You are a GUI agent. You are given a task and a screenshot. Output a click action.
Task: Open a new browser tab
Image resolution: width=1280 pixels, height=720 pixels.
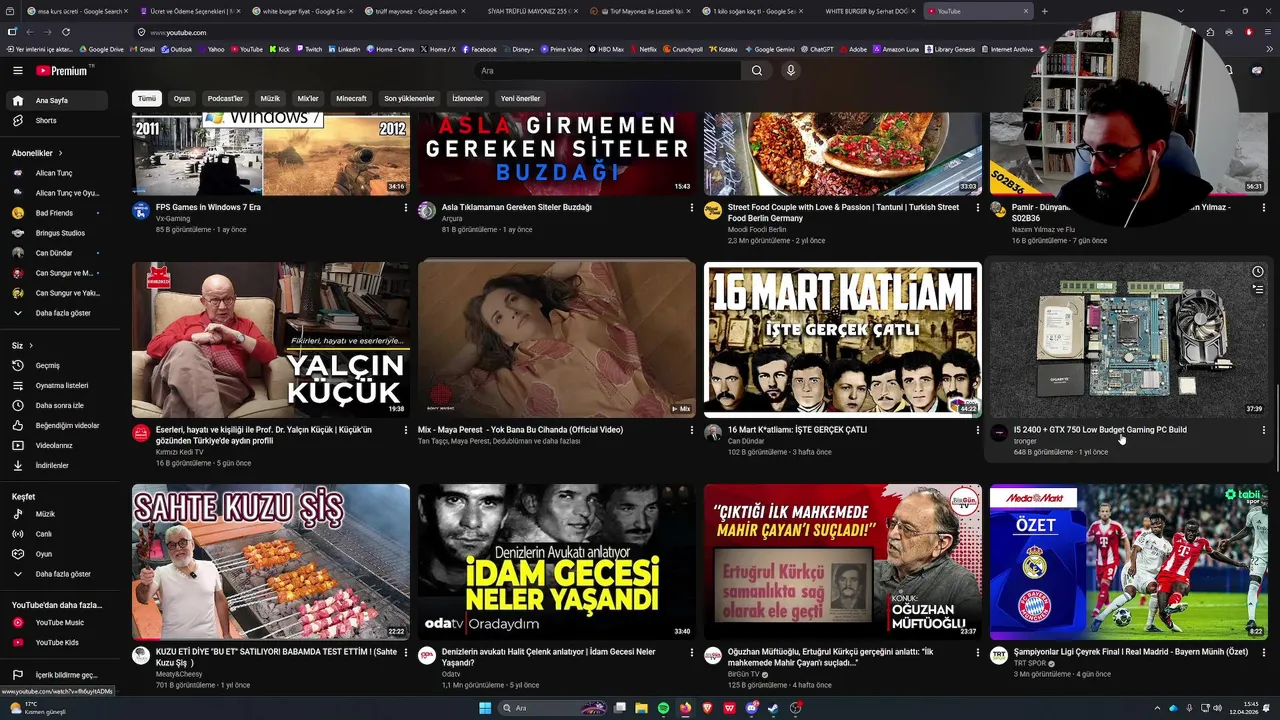point(1045,11)
